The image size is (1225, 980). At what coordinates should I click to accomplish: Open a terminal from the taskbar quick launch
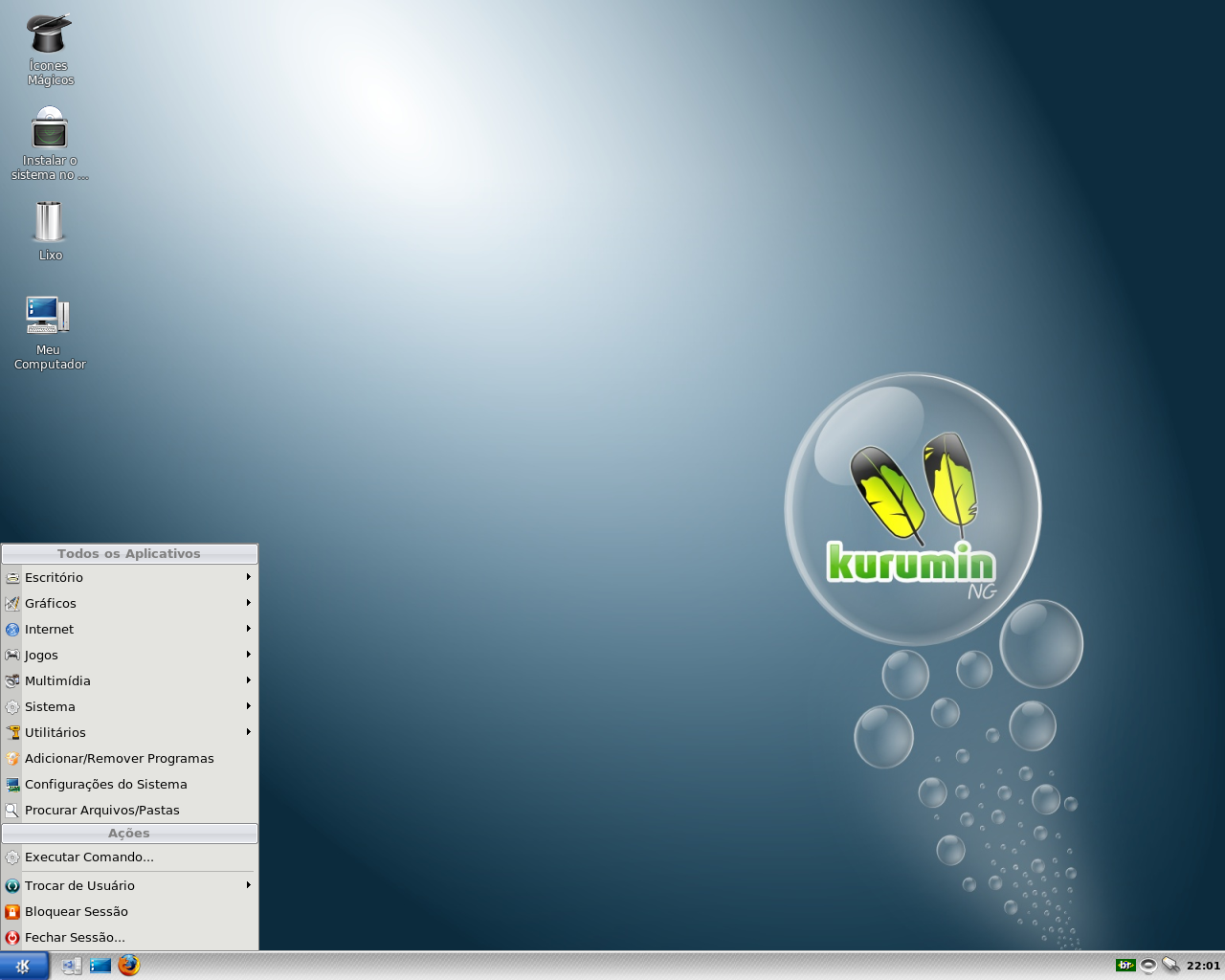pyautogui.click(x=100, y=966)
